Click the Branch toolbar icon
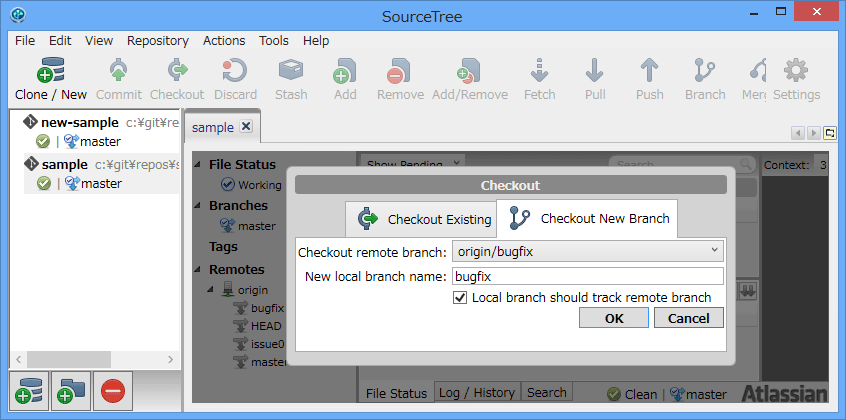Viewport: 846px width, 420px height. [x=705, y=70]
